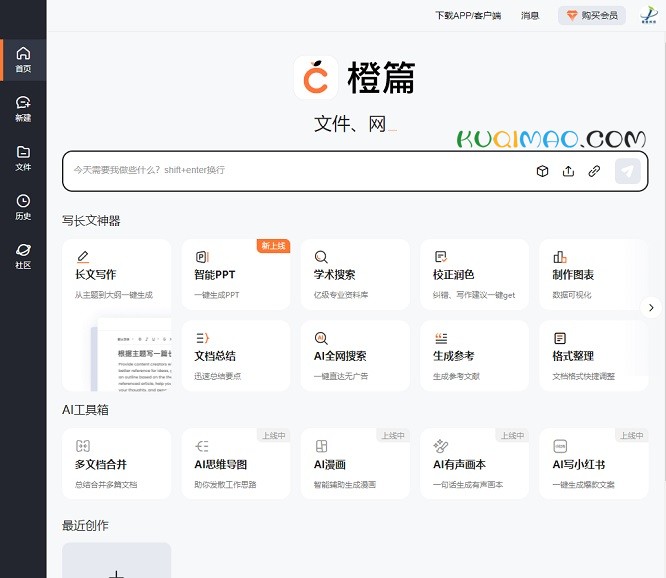Click the 一键直达无广告 description text

341,376
